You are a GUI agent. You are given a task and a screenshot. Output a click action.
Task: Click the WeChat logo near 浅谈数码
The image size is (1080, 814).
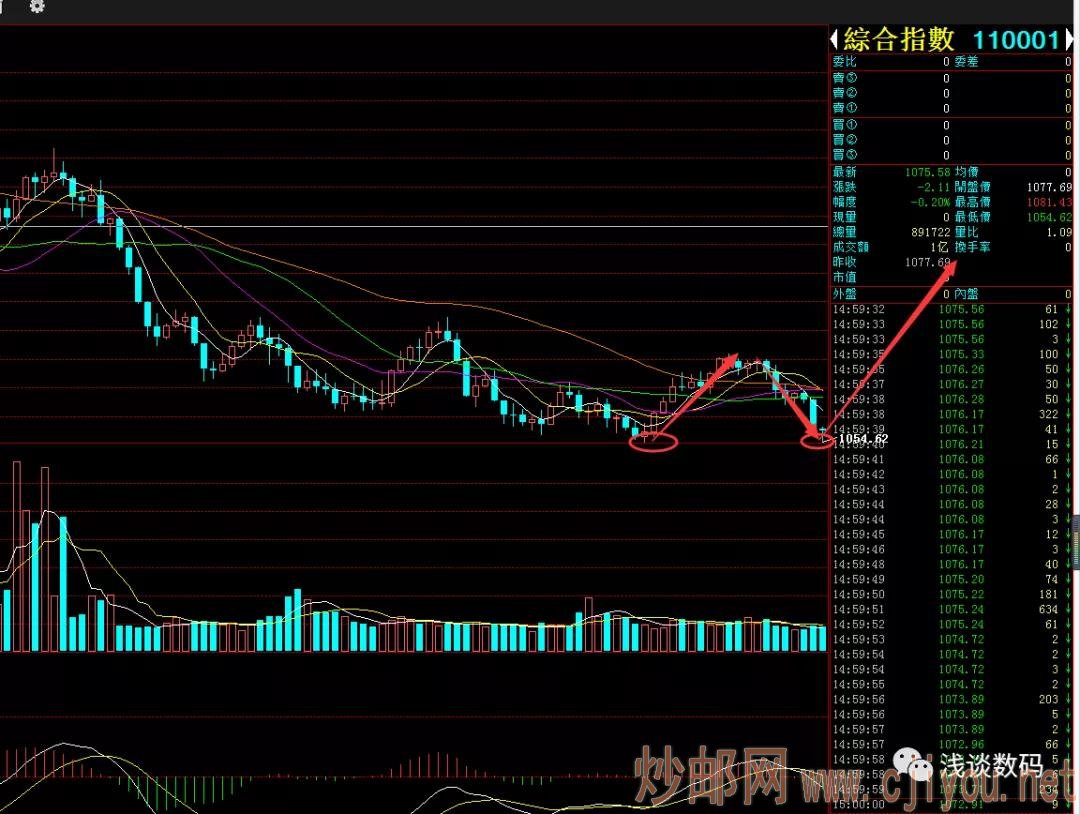pos(915,767)
